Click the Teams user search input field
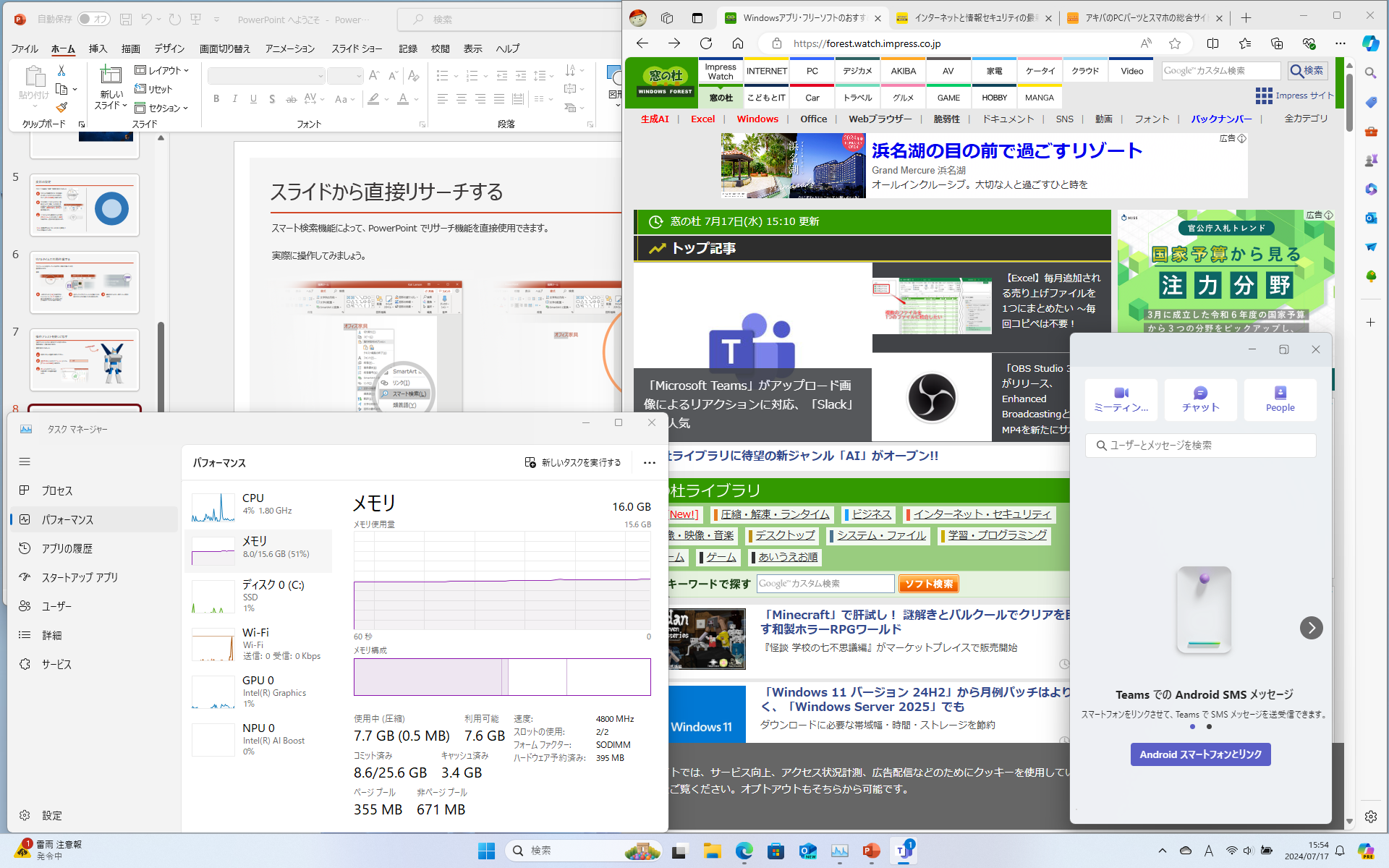 [x=1200, y=446]
